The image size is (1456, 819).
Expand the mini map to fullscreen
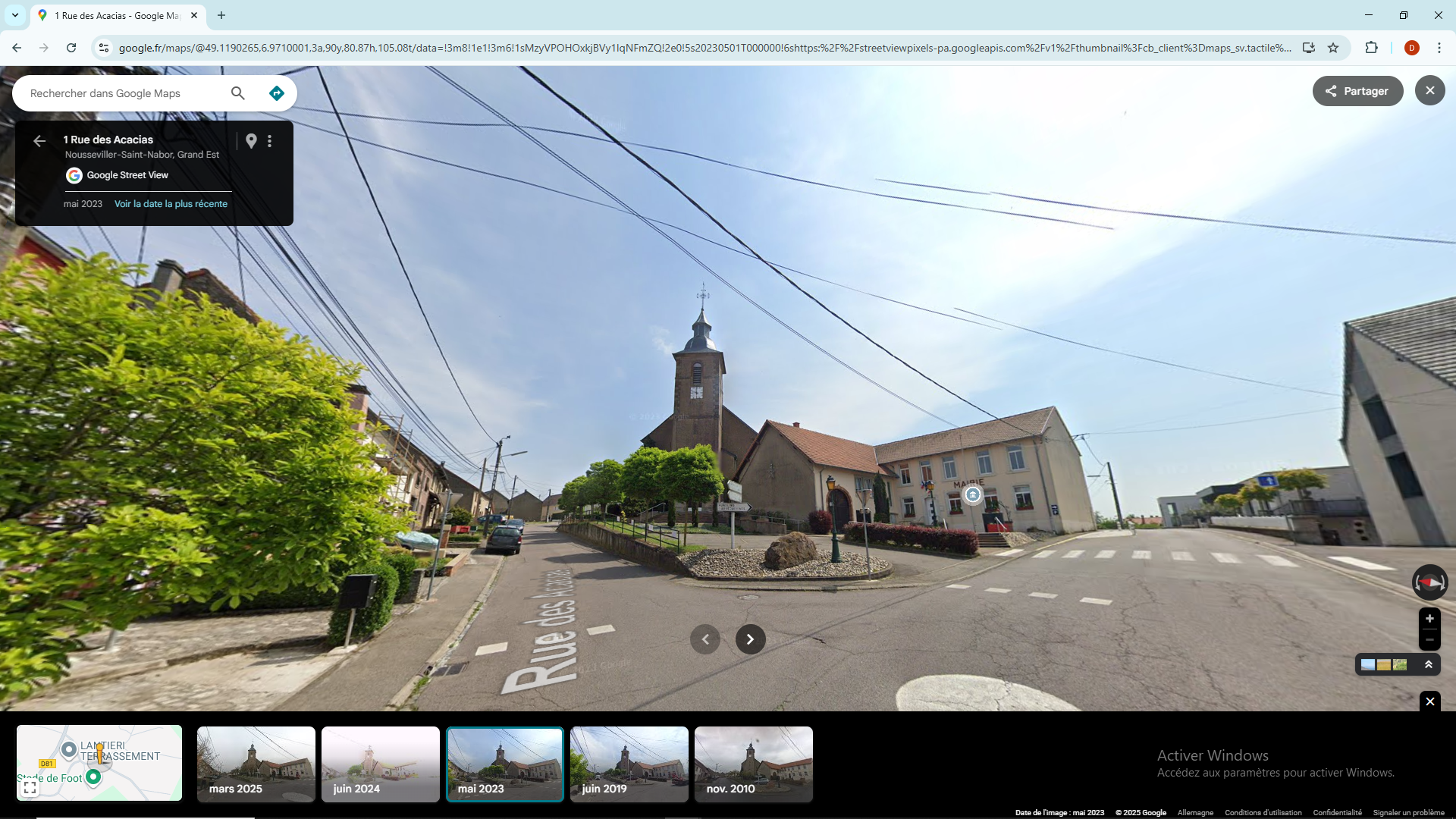point(30,788)
